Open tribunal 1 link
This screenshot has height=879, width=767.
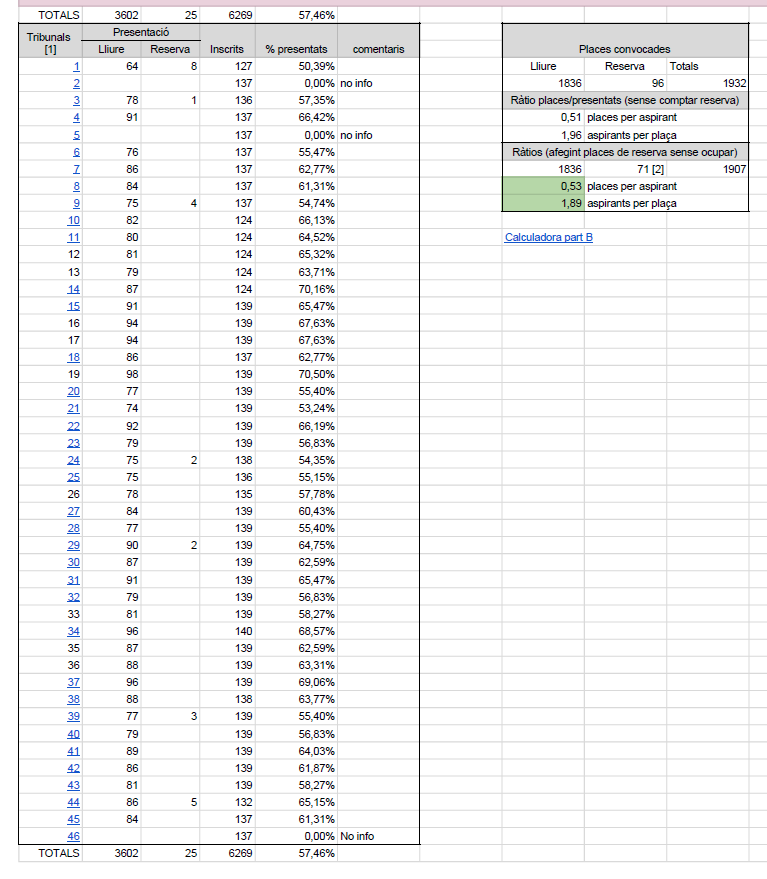click(76, 66)
